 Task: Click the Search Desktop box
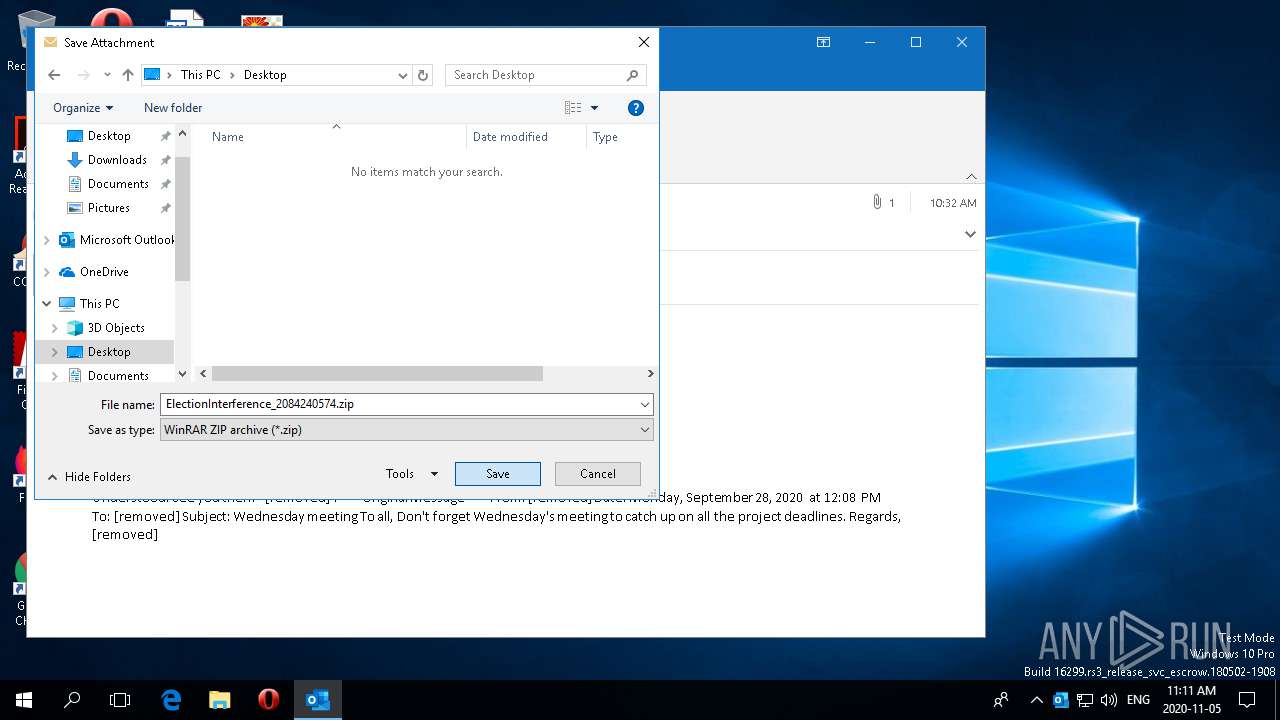pyautogui.click(x=545, y=75)
